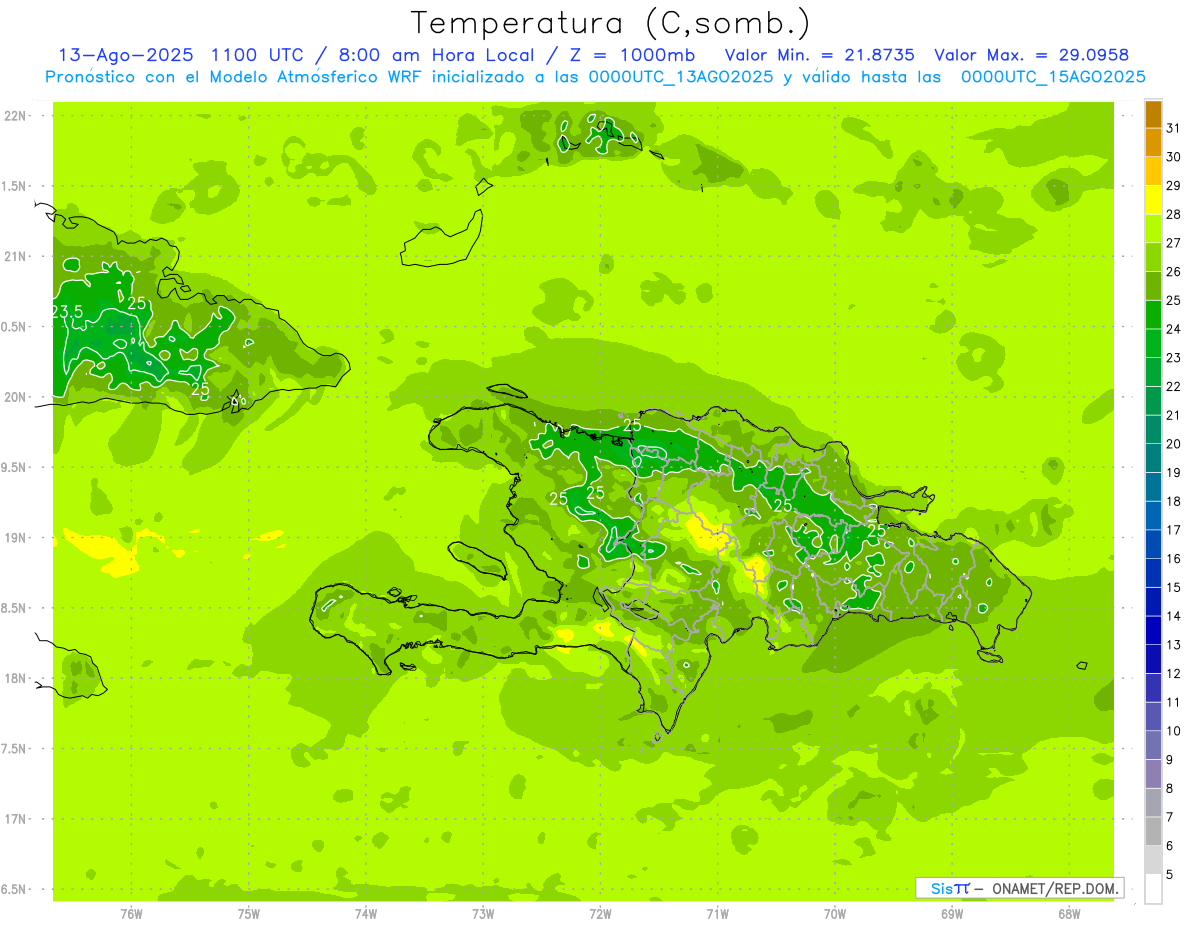Click the '22N' latitude axis label

tap(15, 116)
